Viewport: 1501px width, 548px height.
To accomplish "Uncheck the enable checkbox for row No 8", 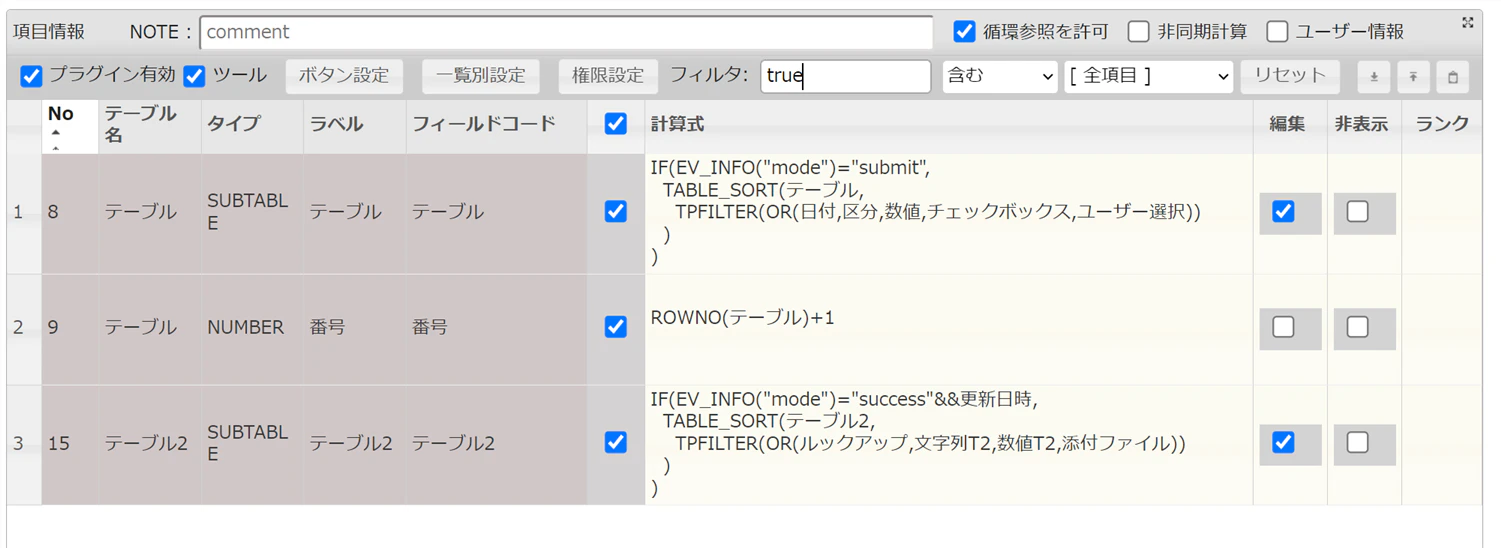I will (616, 211).
